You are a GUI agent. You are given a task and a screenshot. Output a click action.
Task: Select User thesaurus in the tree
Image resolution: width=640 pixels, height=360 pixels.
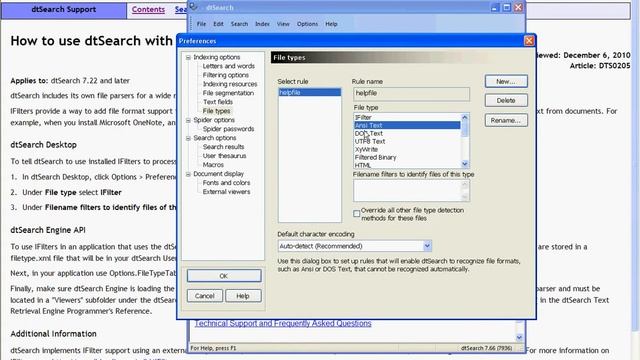(224, 156)
